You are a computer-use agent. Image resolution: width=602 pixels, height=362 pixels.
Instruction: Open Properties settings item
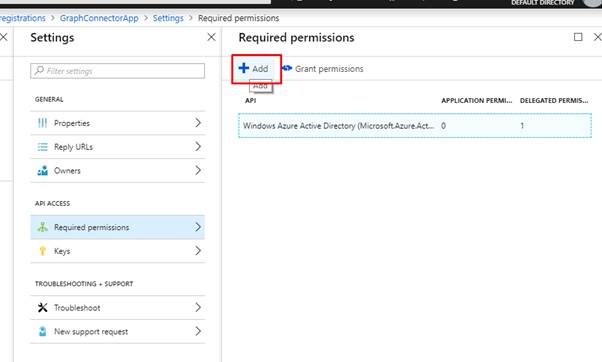coord(117,123)
